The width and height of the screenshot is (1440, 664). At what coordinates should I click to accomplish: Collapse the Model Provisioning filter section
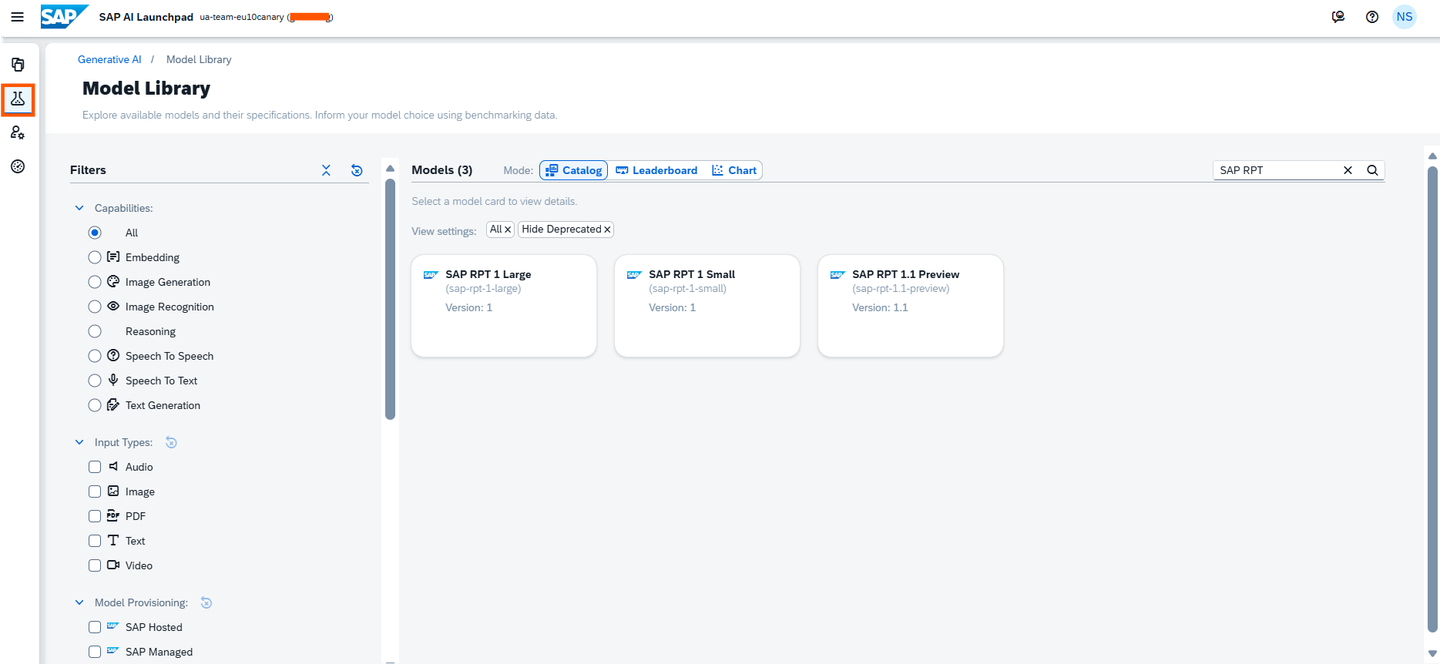tap(80, 603)
